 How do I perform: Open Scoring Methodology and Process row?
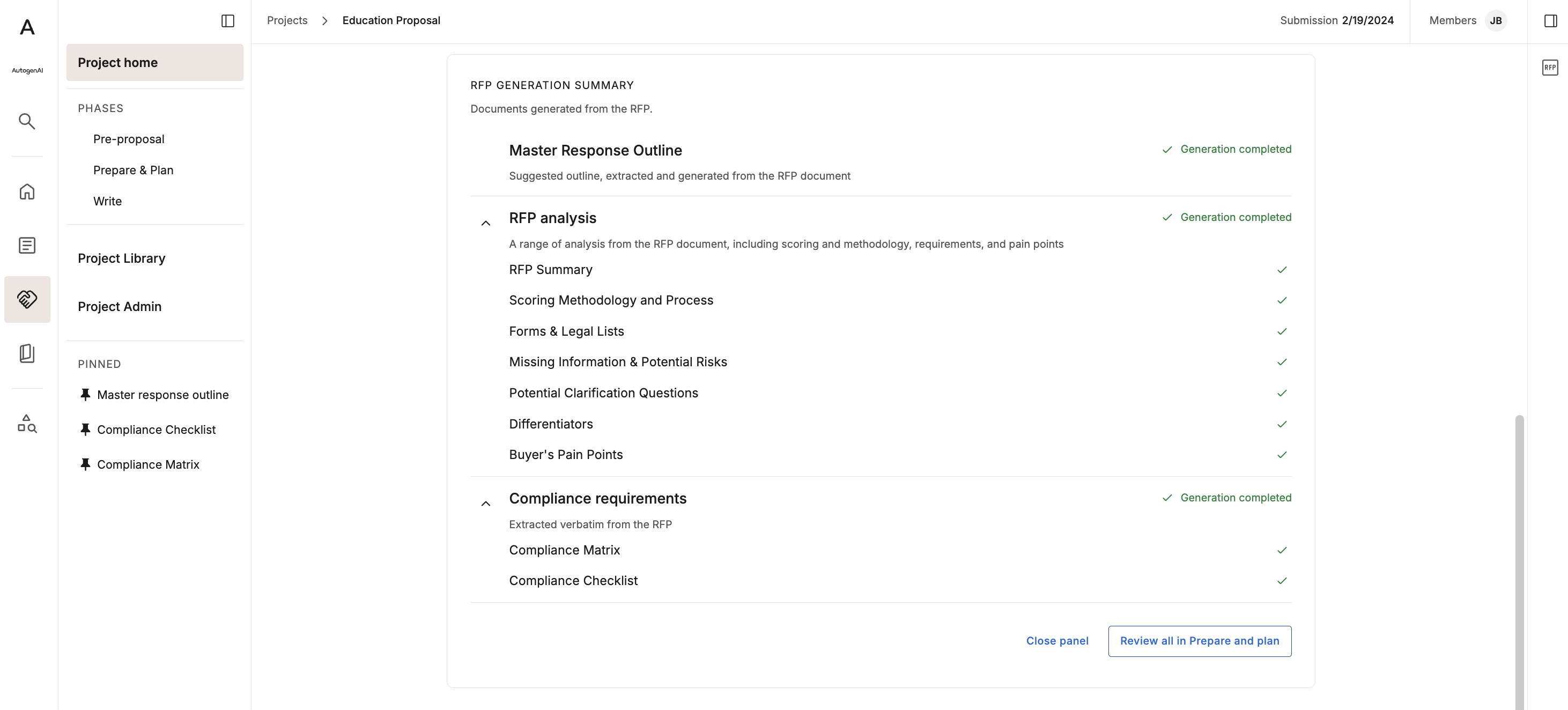coord(900,300)
